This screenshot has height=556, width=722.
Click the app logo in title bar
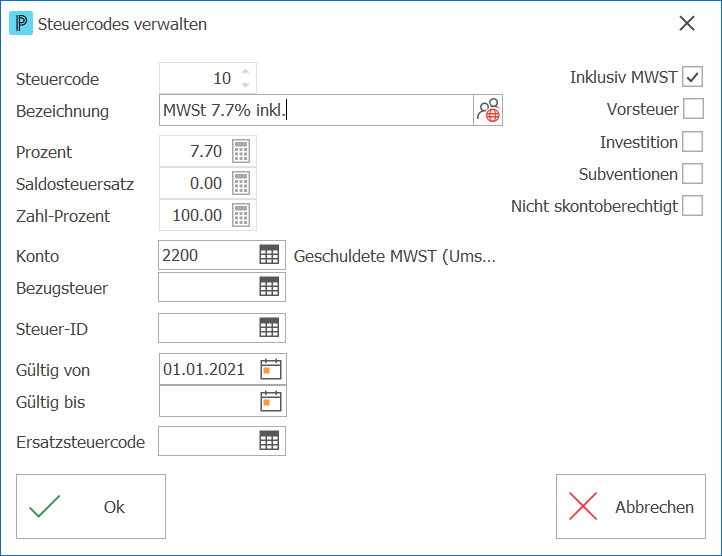(x=21, y=23)
